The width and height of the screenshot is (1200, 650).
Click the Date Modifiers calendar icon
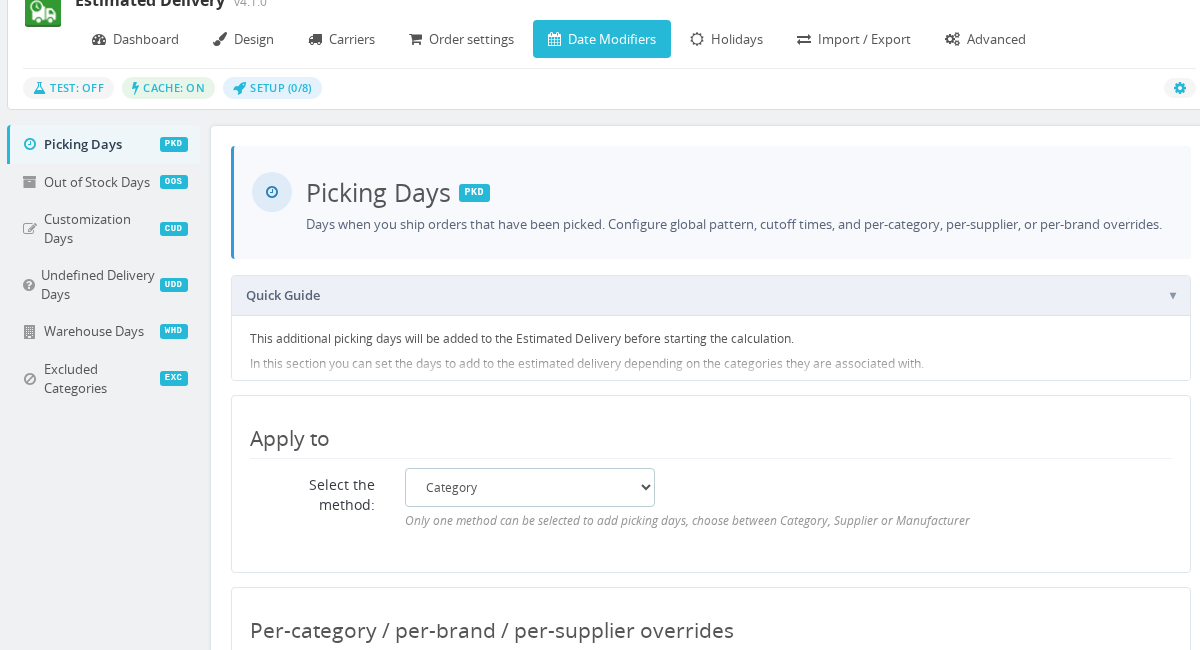(554, 39)
